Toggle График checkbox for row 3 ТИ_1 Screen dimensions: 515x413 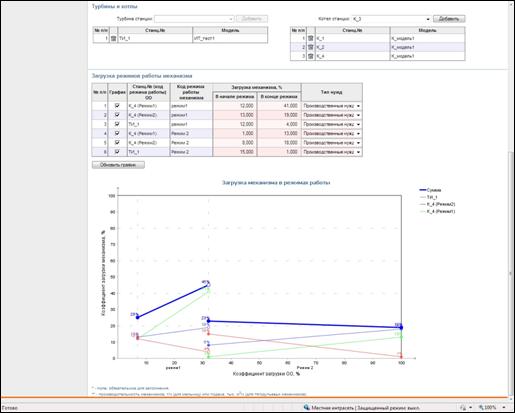click(117, 124)
